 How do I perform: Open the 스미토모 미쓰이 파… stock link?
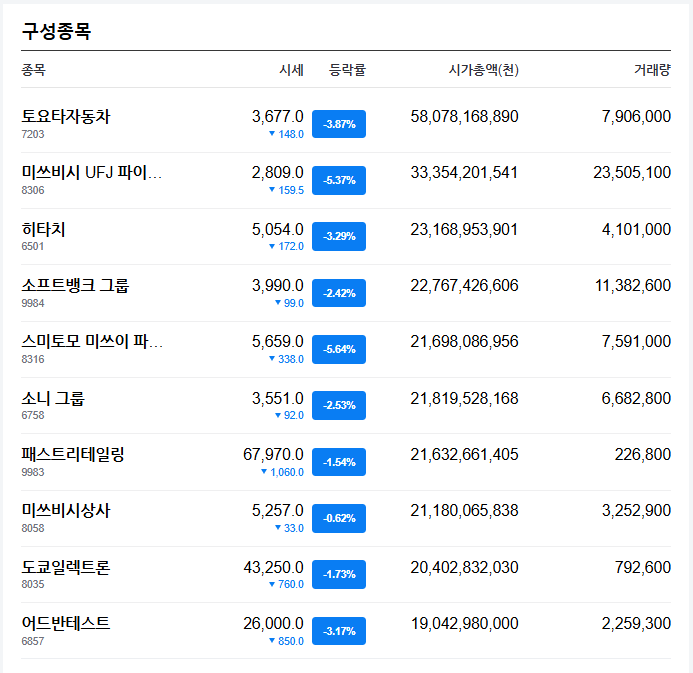(x=92, y=342)
